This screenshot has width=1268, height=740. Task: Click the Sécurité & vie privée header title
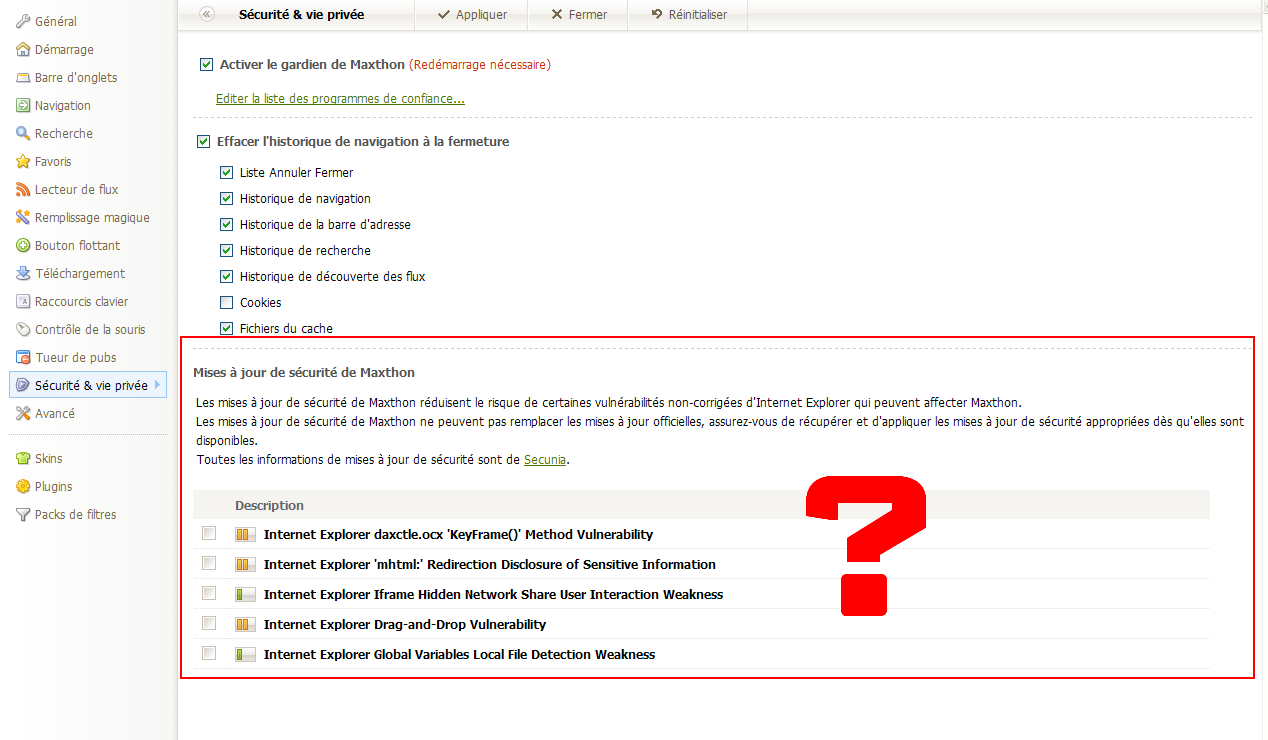301,15
